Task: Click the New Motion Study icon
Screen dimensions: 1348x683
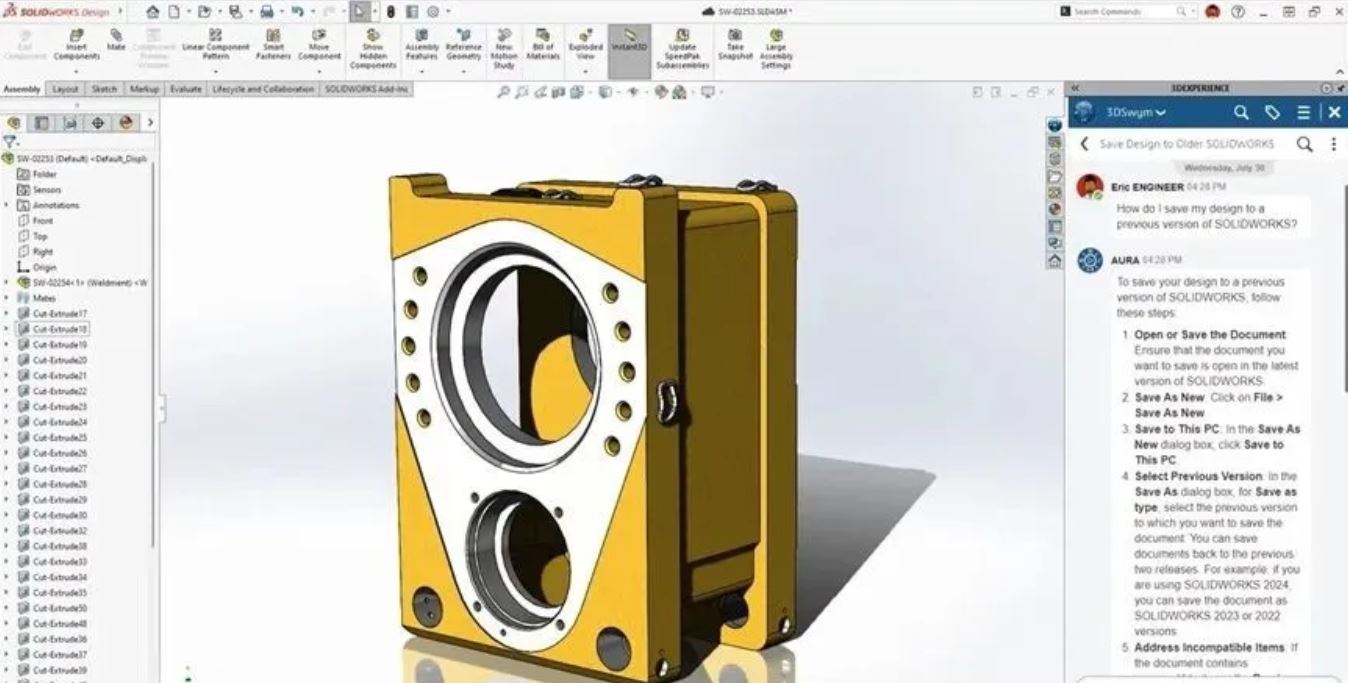Action: (504, 50)
